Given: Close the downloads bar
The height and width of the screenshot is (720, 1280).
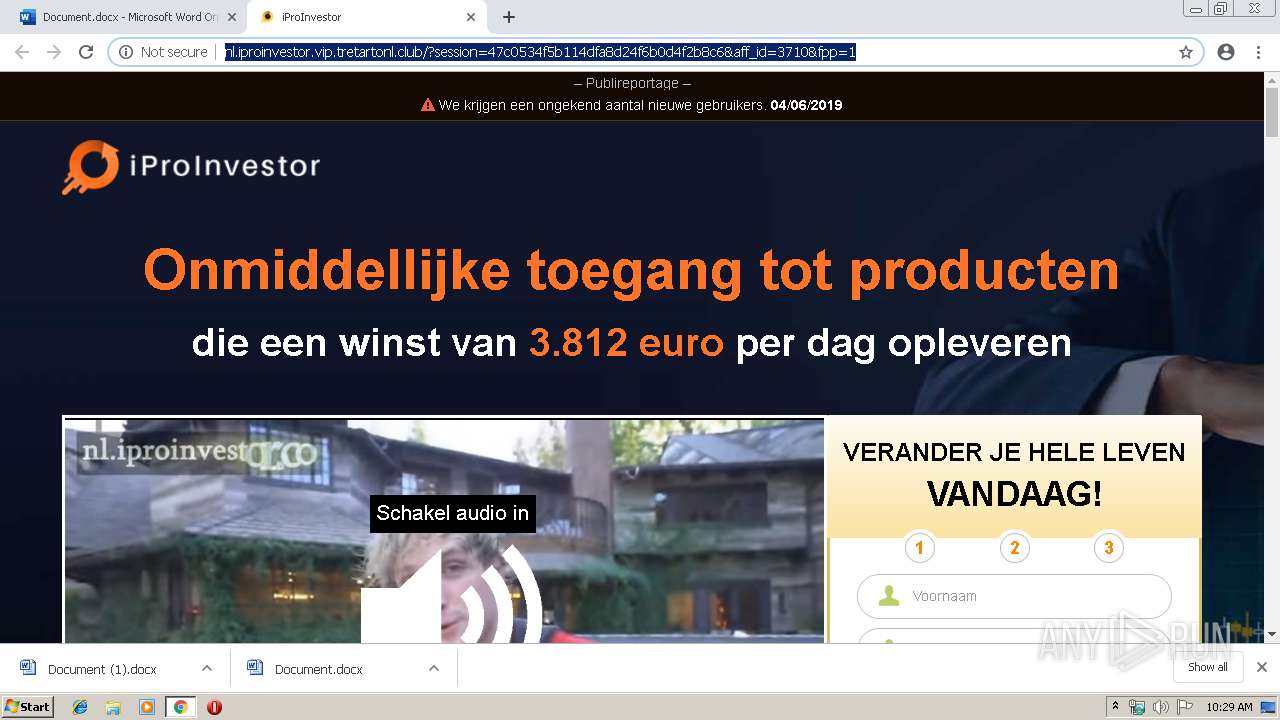Looking at the screenshot, I should [x=1262, y=667].
